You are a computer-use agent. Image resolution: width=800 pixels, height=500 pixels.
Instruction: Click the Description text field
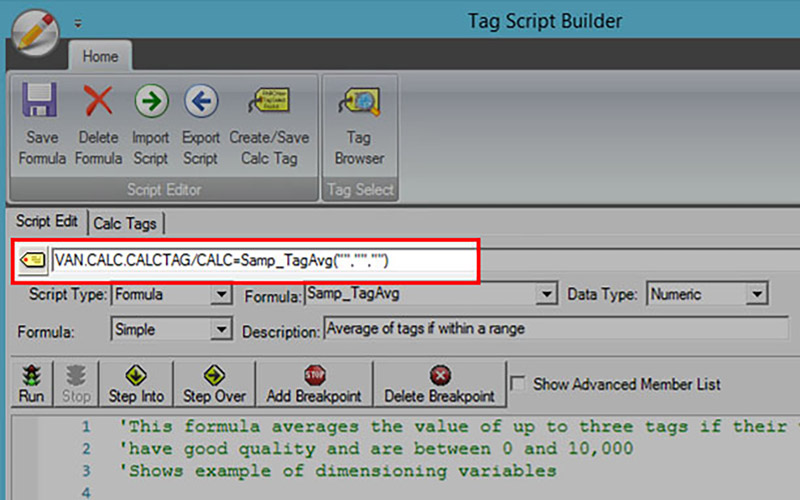click(556, 329)
